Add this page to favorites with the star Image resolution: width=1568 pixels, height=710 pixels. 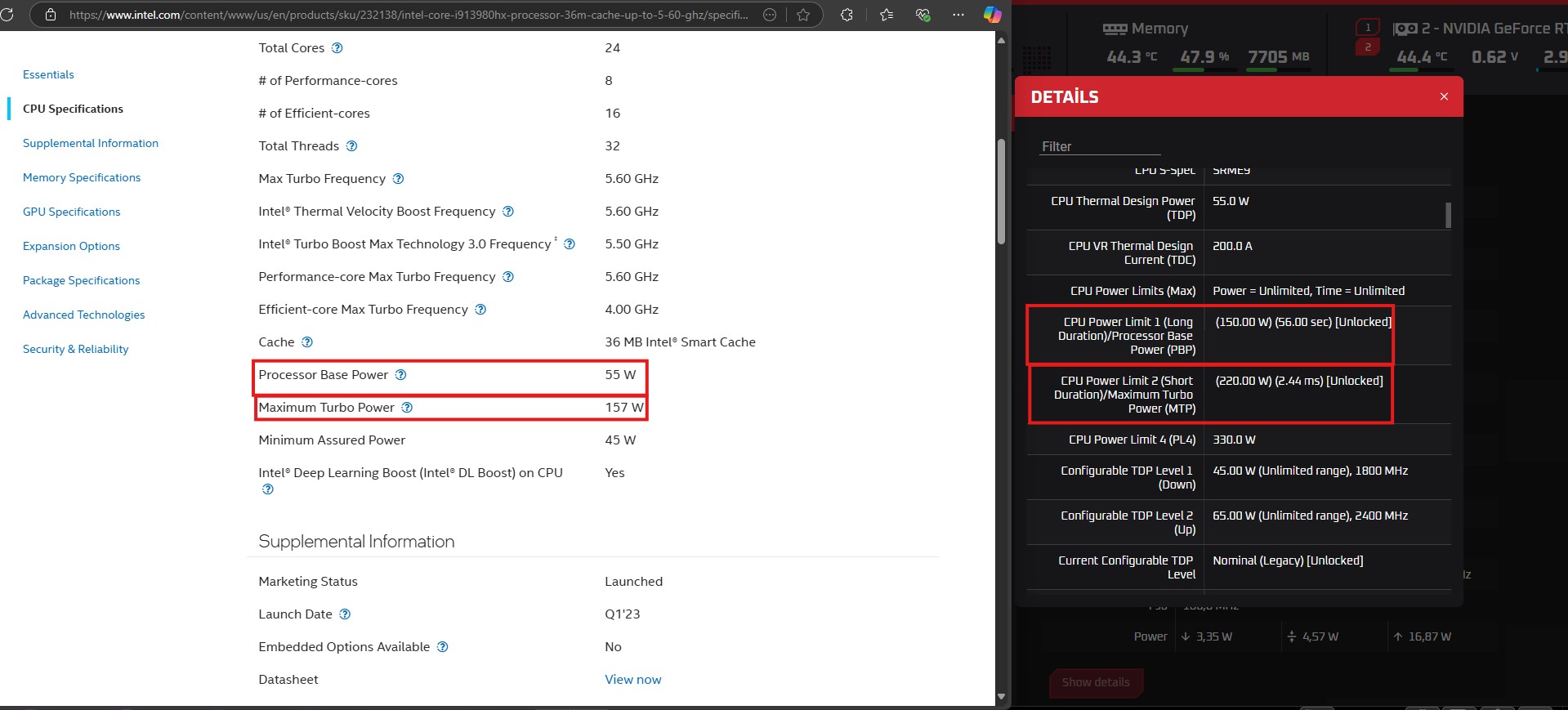point(803,15)
